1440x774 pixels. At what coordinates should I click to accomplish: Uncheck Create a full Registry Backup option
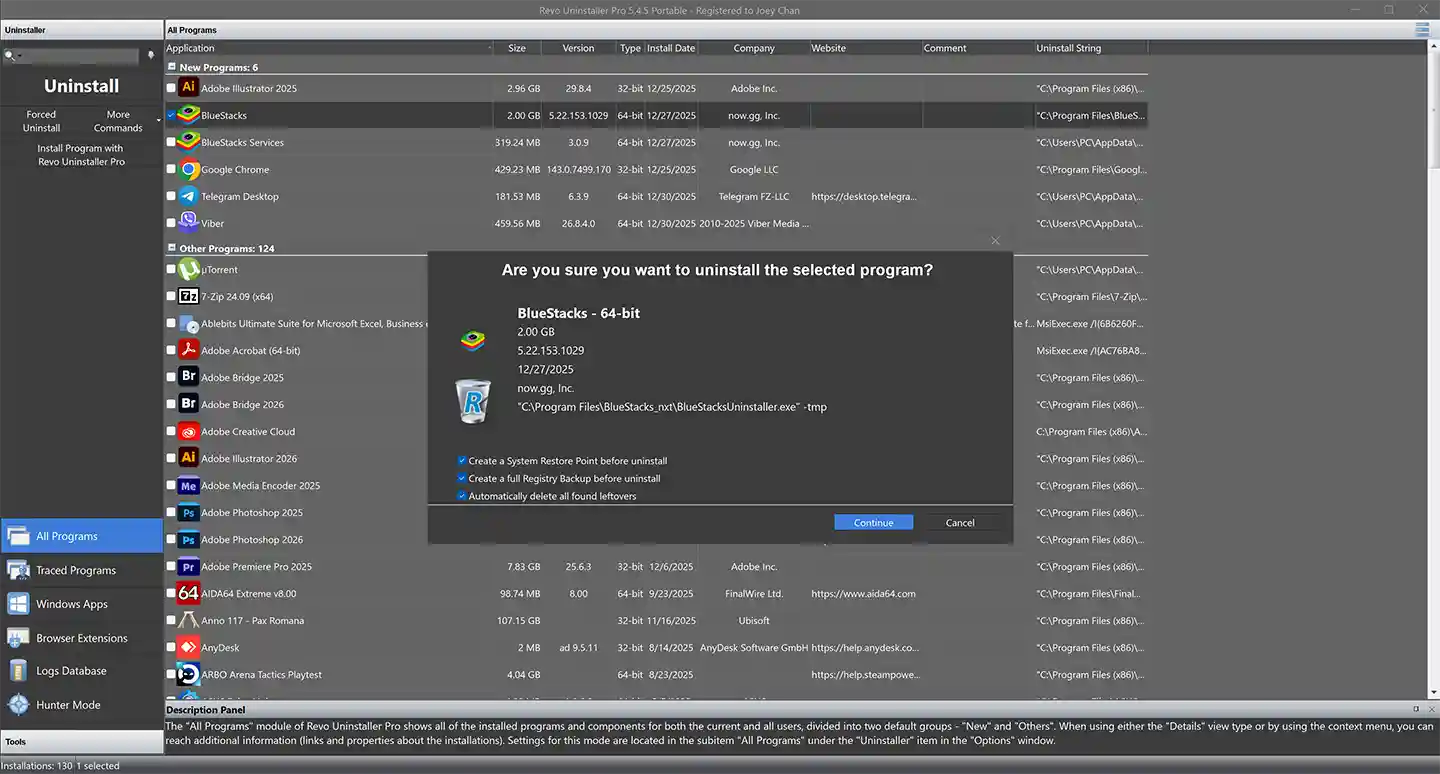(x=462, y=479)
